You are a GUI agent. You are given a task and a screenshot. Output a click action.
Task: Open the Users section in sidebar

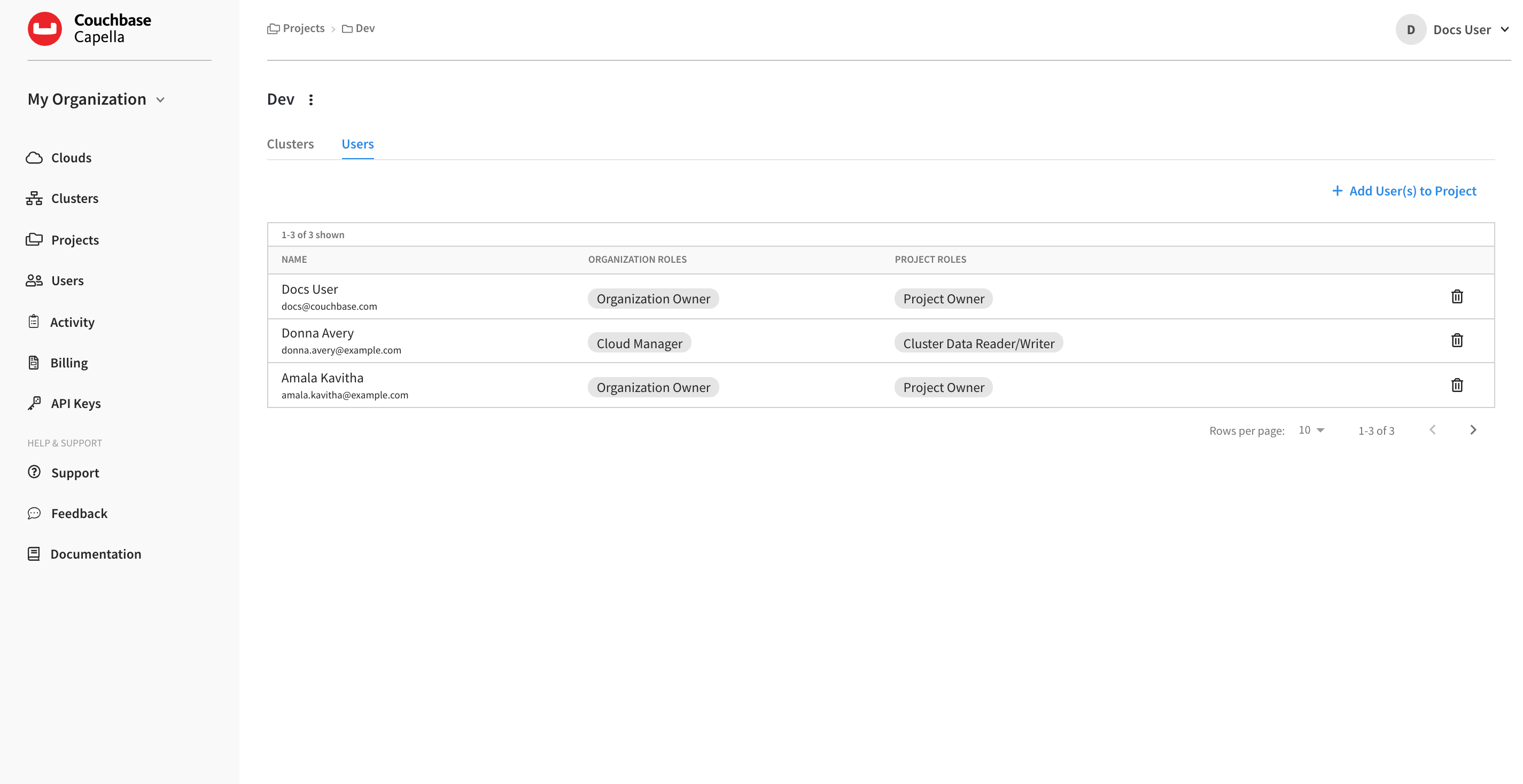click(x=67, y=280)
